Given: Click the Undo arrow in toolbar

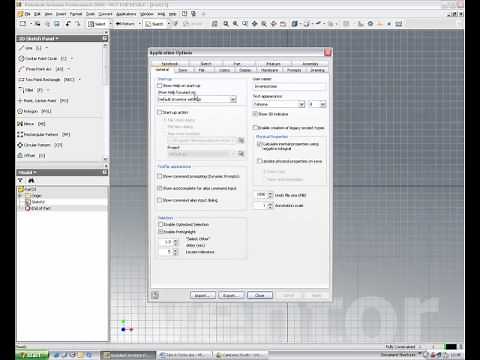Looking at the screenshot, I should click(x=68, y=24).
